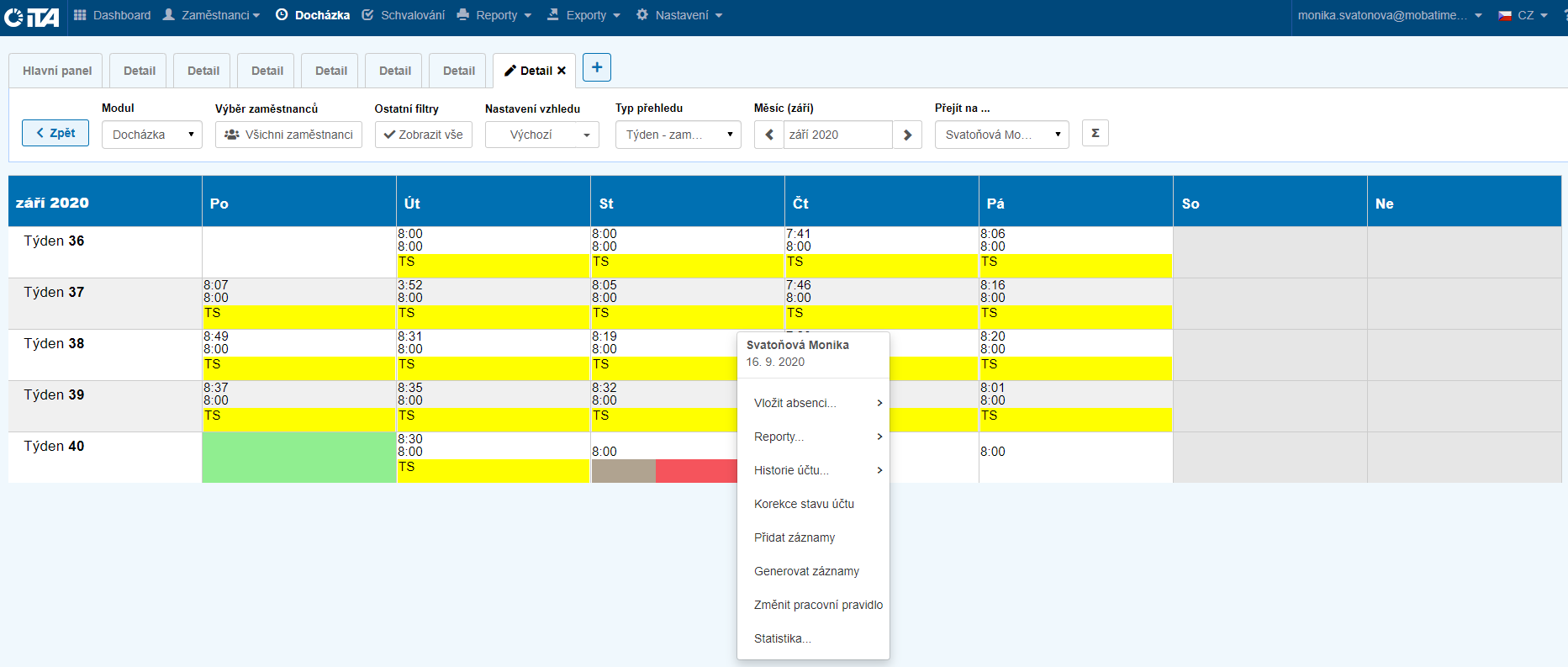The width and height of the screenshot is (1568, 667).
Task: Open Schvalování from the top bar
Action: (x=404, y=15)
